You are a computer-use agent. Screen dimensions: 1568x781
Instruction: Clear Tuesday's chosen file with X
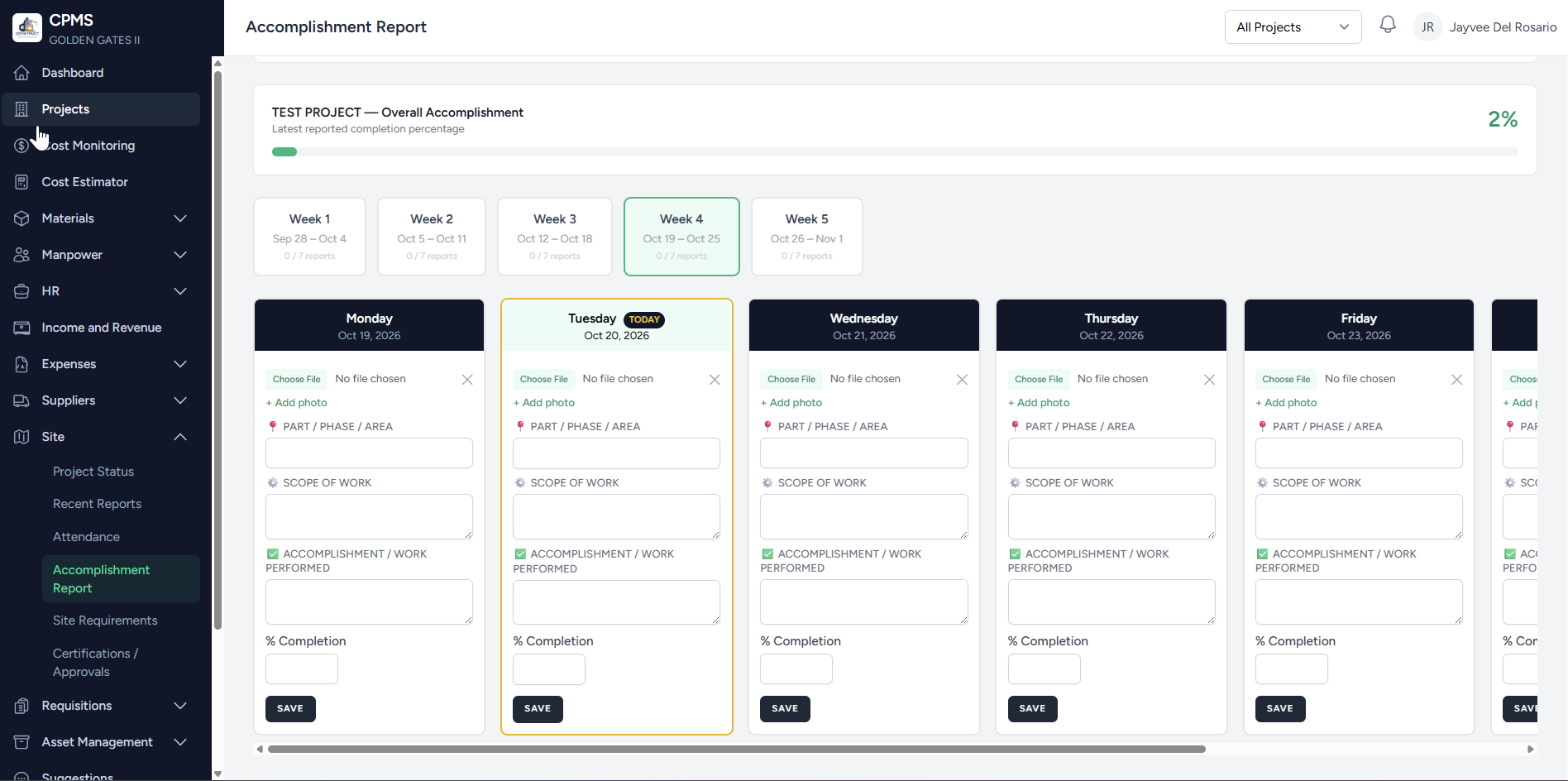[x=715, y=380]
